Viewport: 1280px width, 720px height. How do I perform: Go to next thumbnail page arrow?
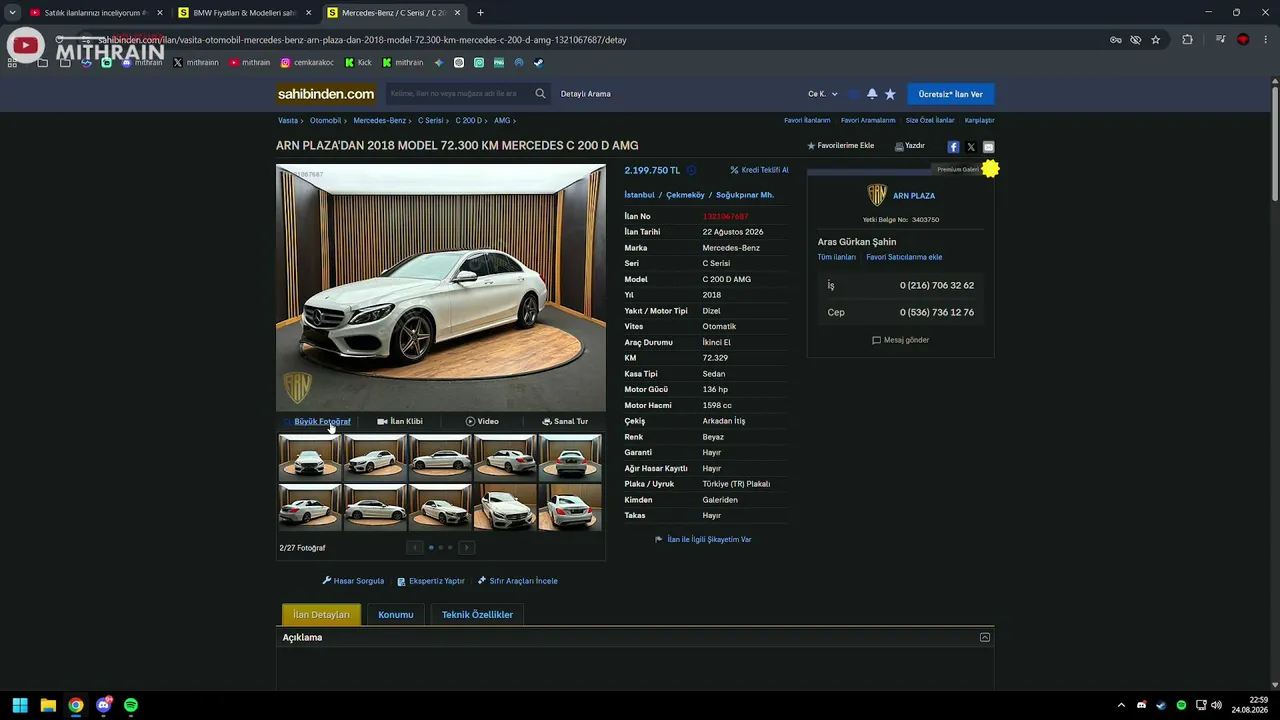(466, 547)
